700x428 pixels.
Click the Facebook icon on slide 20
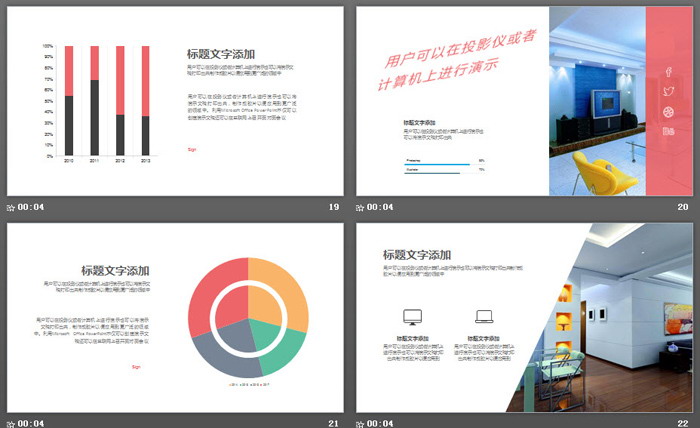click(668, 72)
